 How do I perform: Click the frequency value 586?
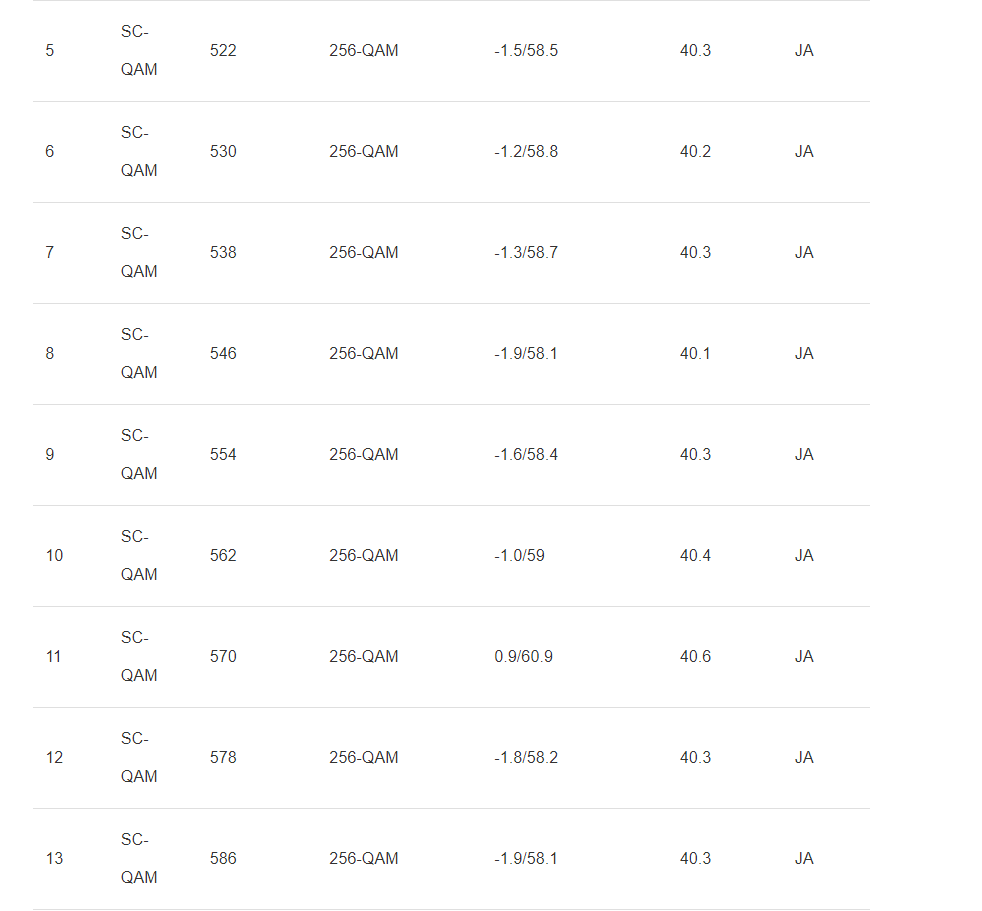tap(223, 859)
